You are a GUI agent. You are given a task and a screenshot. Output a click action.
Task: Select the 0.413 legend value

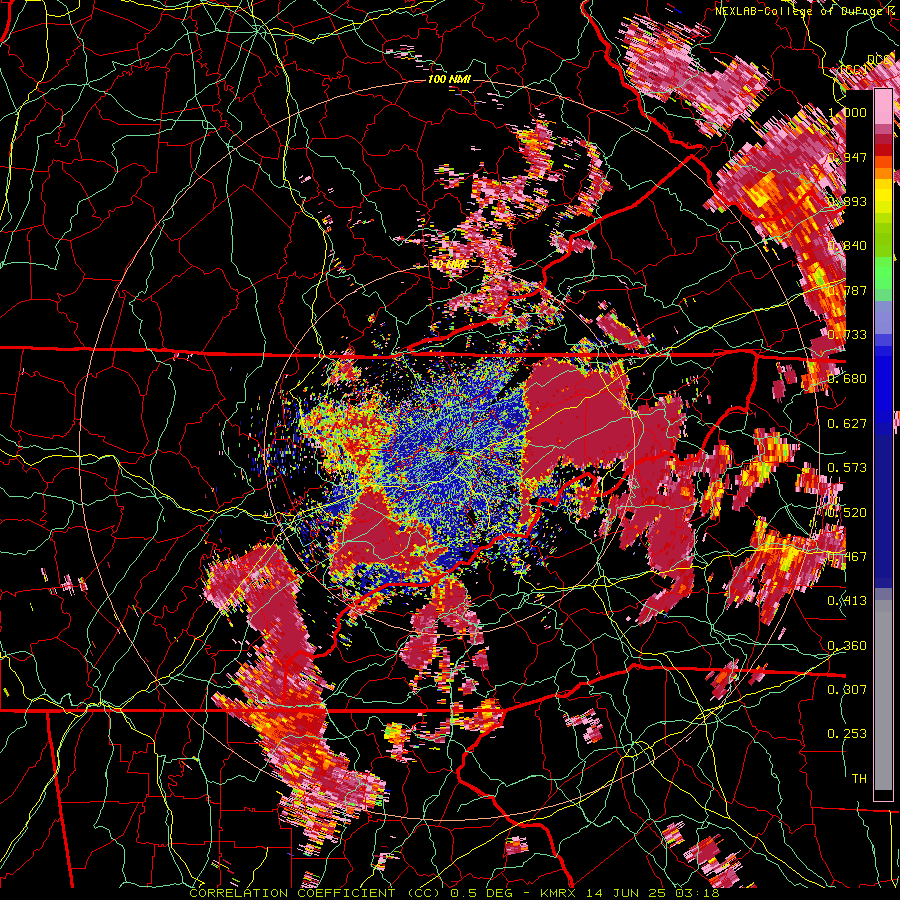(x=848, y=601)
